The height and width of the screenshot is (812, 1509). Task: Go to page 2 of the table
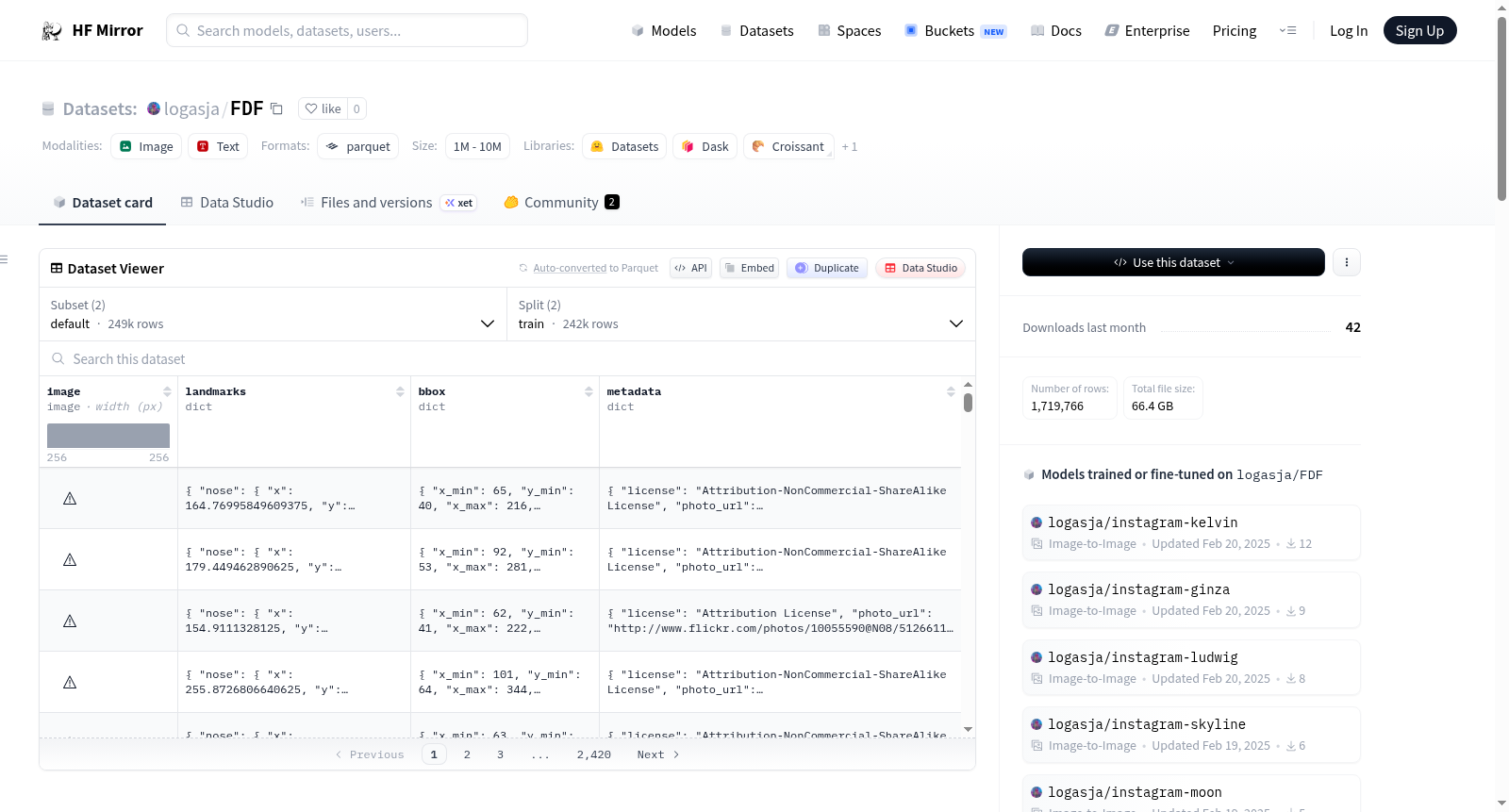point(467,754)
